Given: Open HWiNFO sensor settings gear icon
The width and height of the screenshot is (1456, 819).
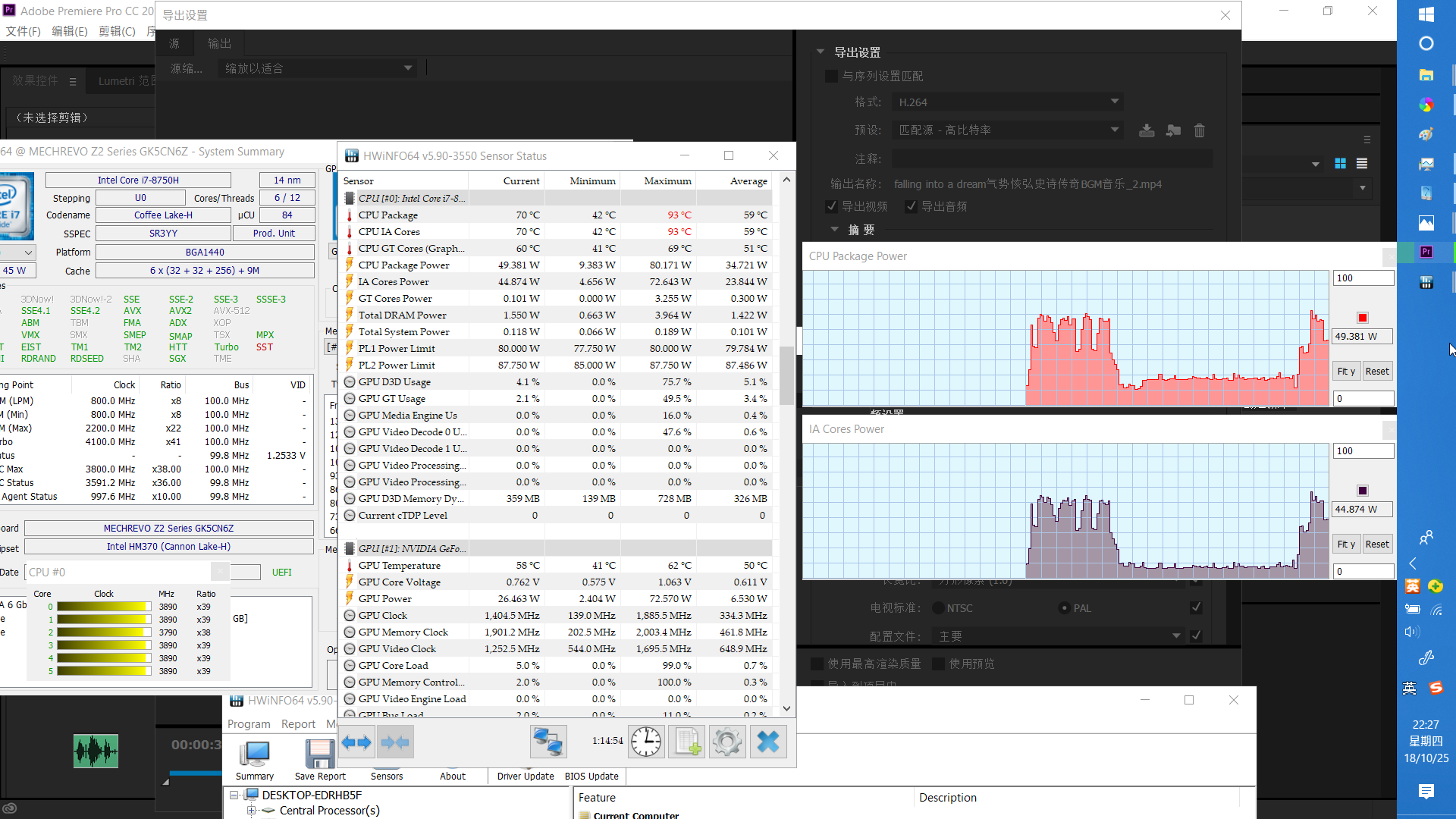Looking at the screenshot, I should pyautogui.click(x=727, y=742).
